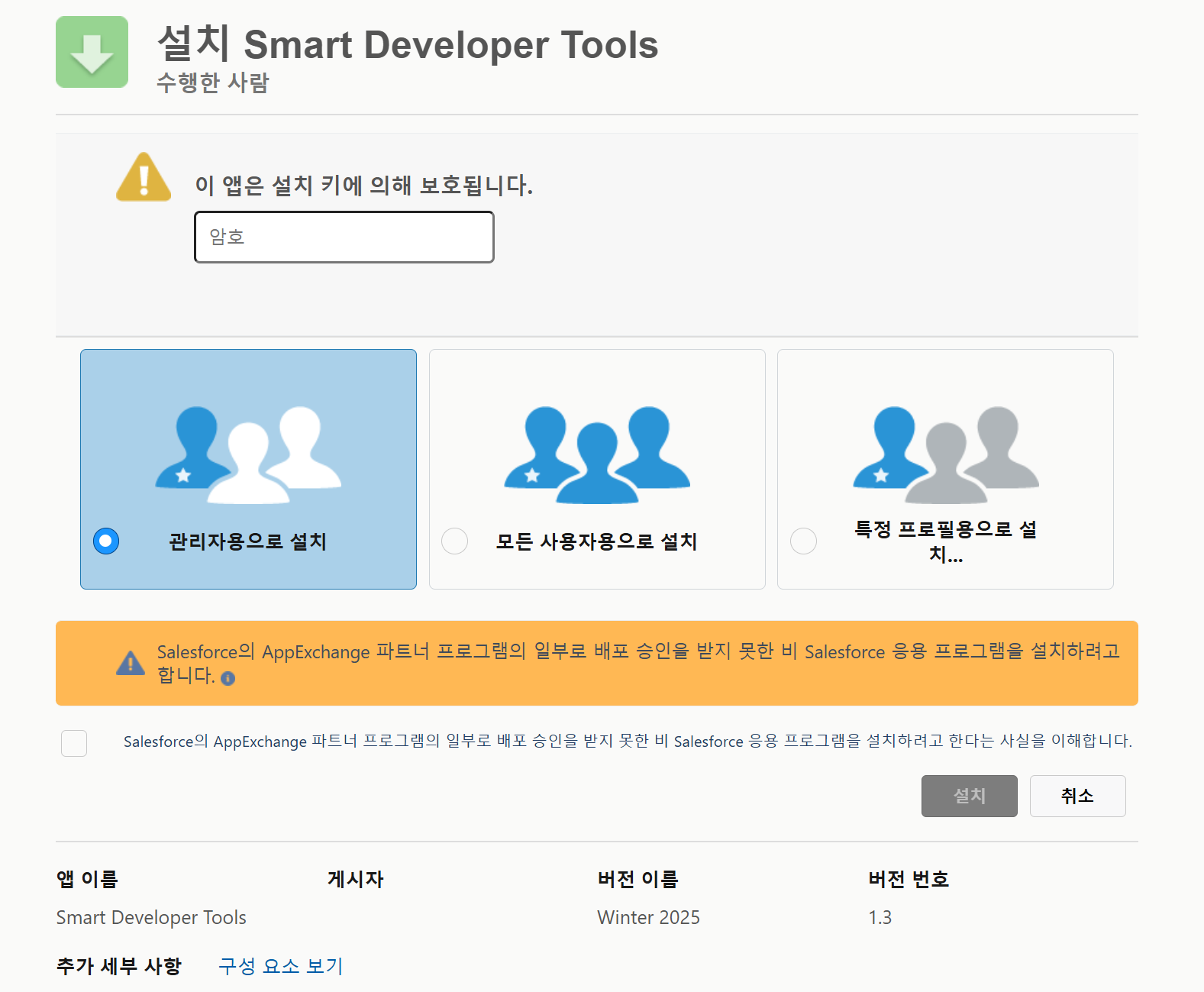
Task: Click the orange banner warning message text
Action: (x=638, y=663)
